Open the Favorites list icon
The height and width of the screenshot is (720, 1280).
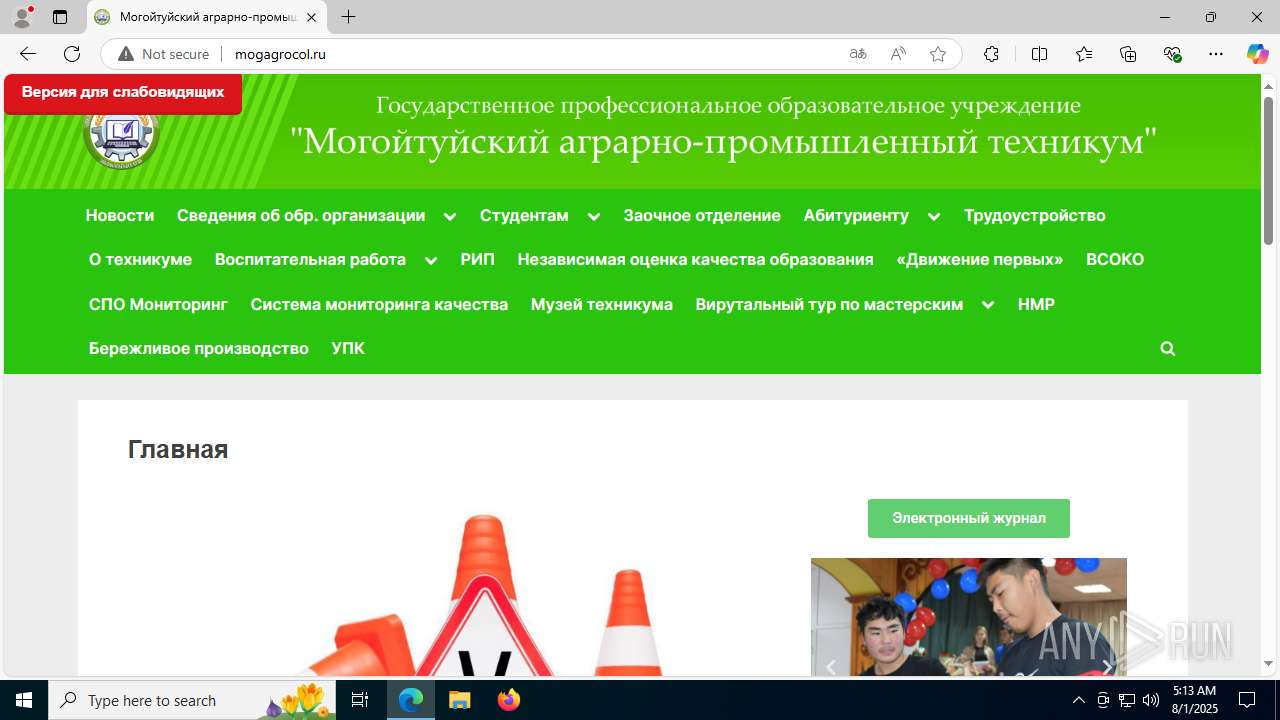[1084, 54]
